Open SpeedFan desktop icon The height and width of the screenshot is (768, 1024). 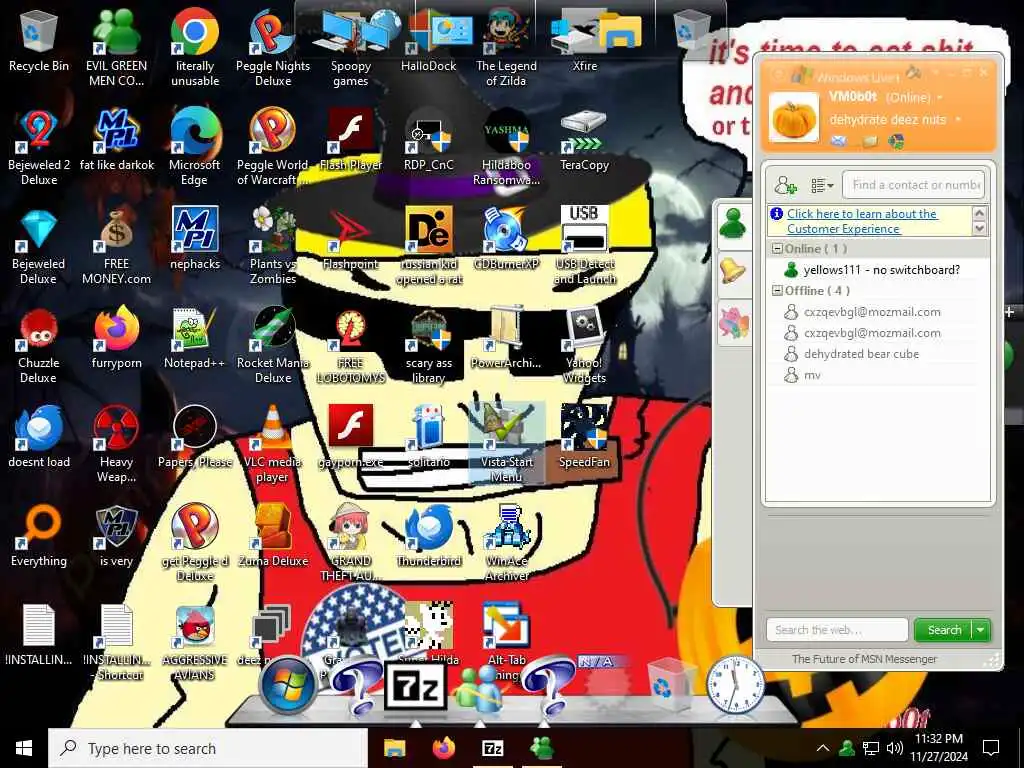(x=584, y=438)
